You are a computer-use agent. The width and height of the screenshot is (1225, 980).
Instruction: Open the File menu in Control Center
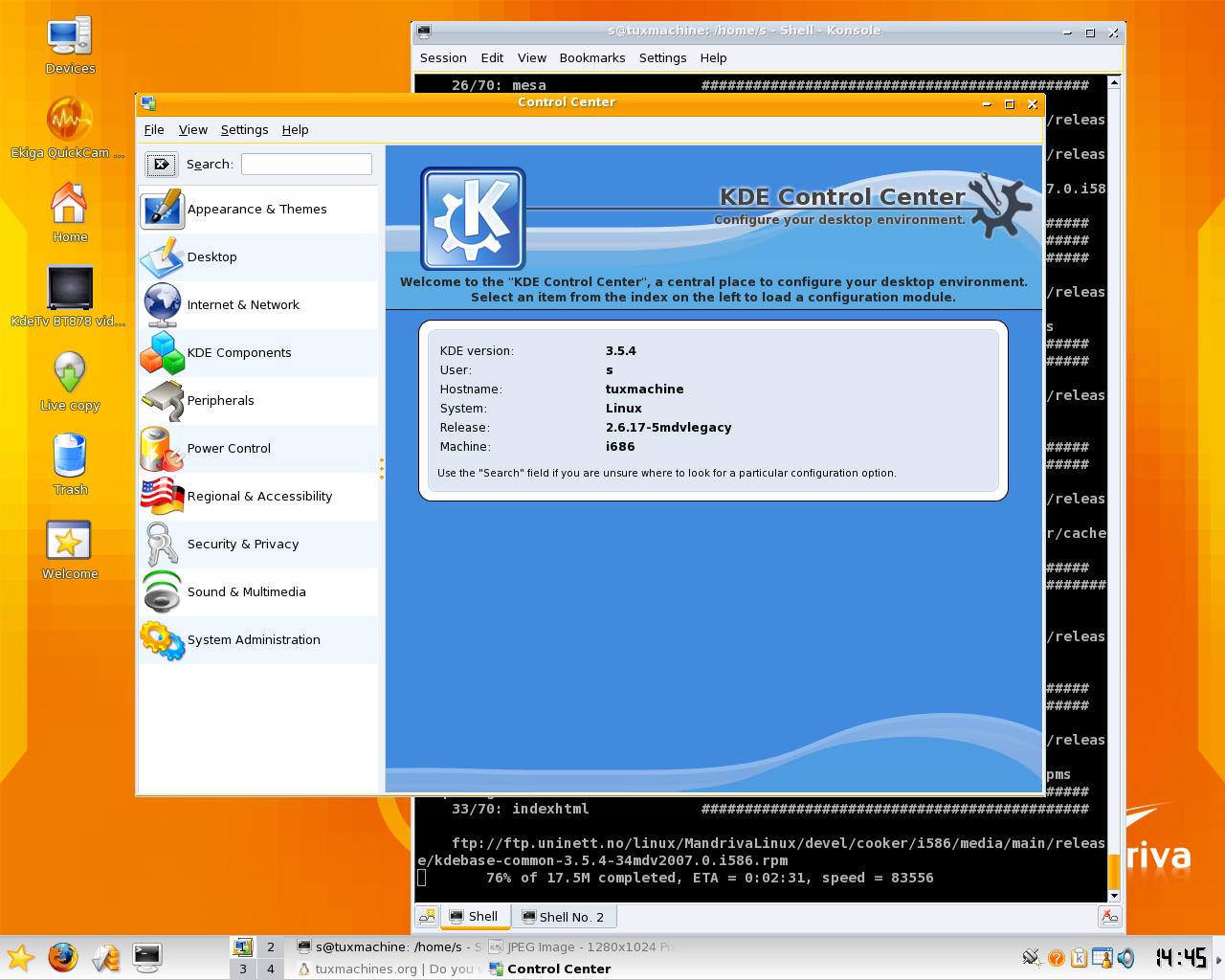tap(154, 130)
